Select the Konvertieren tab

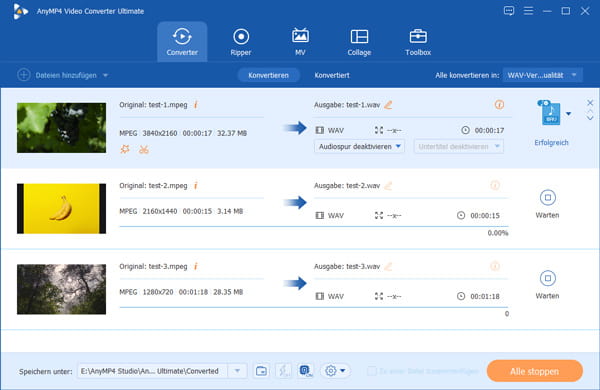point(268,75)
